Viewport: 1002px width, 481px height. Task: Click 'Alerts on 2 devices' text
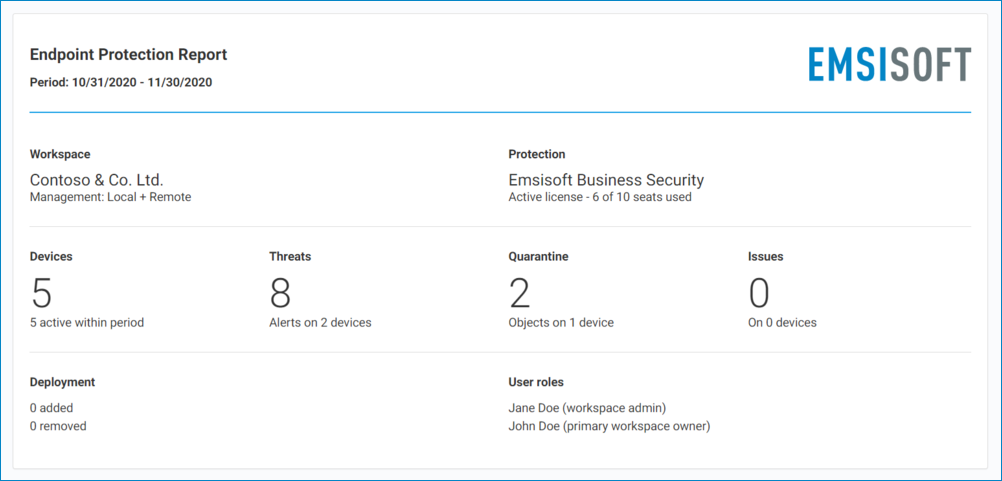(320, 323)
